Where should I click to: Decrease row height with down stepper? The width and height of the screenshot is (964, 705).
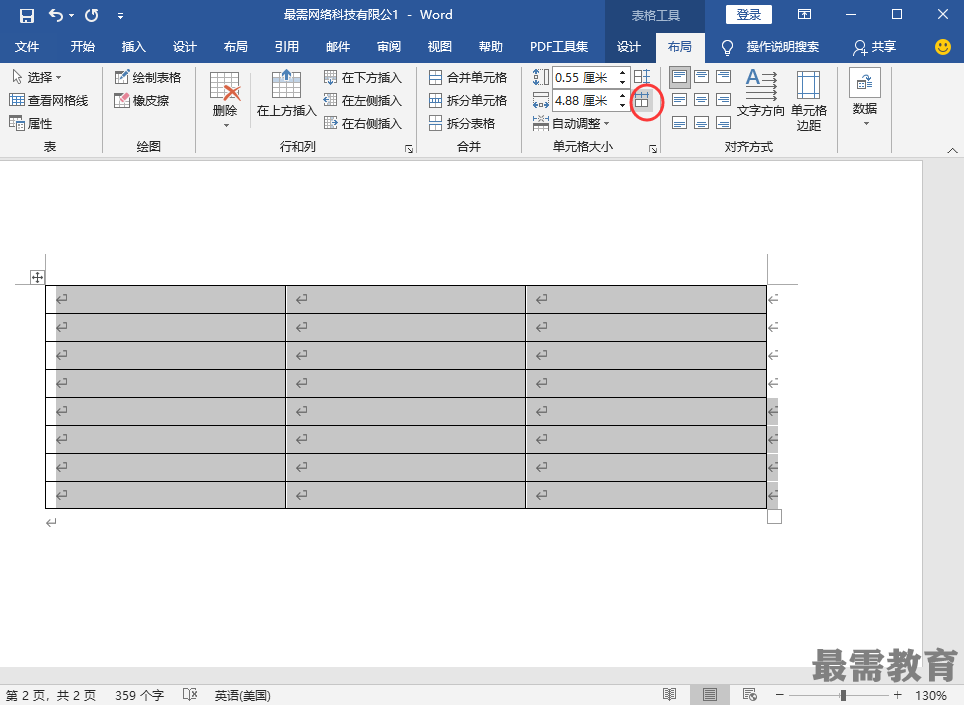point(622,82)
